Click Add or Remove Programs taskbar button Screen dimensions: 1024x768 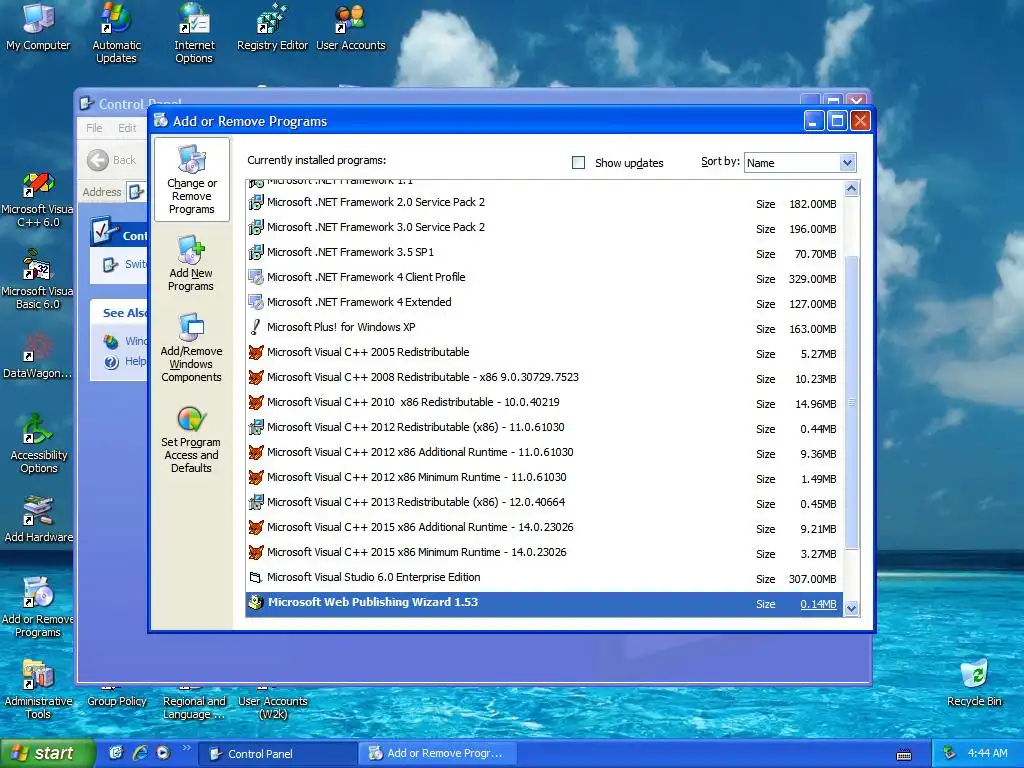pyautogui.click(x=438, y=754)
